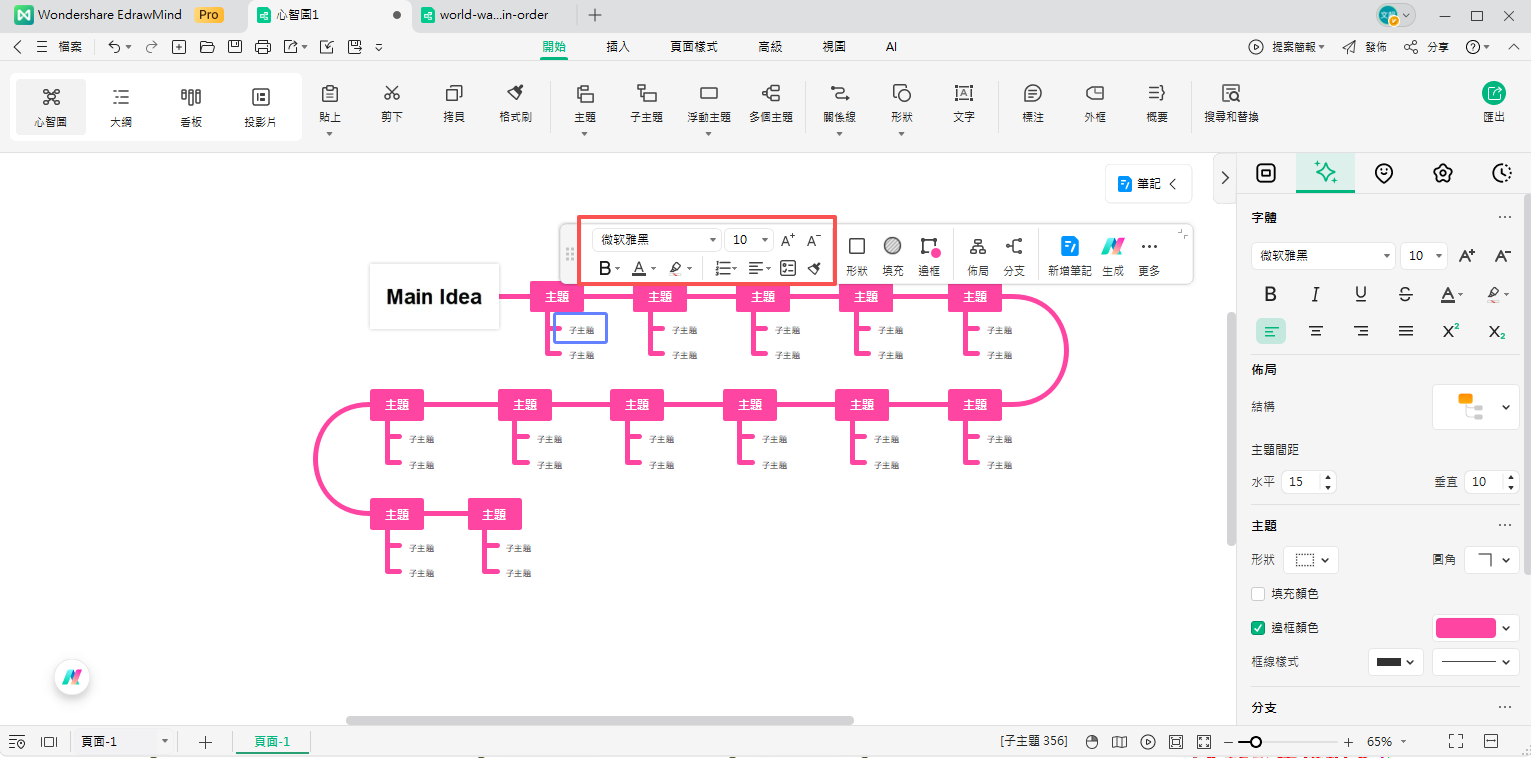Open the Page Style (頁面樣式) tab
1531x758 pixels.
pyautogui.click(x=693, y=47)
